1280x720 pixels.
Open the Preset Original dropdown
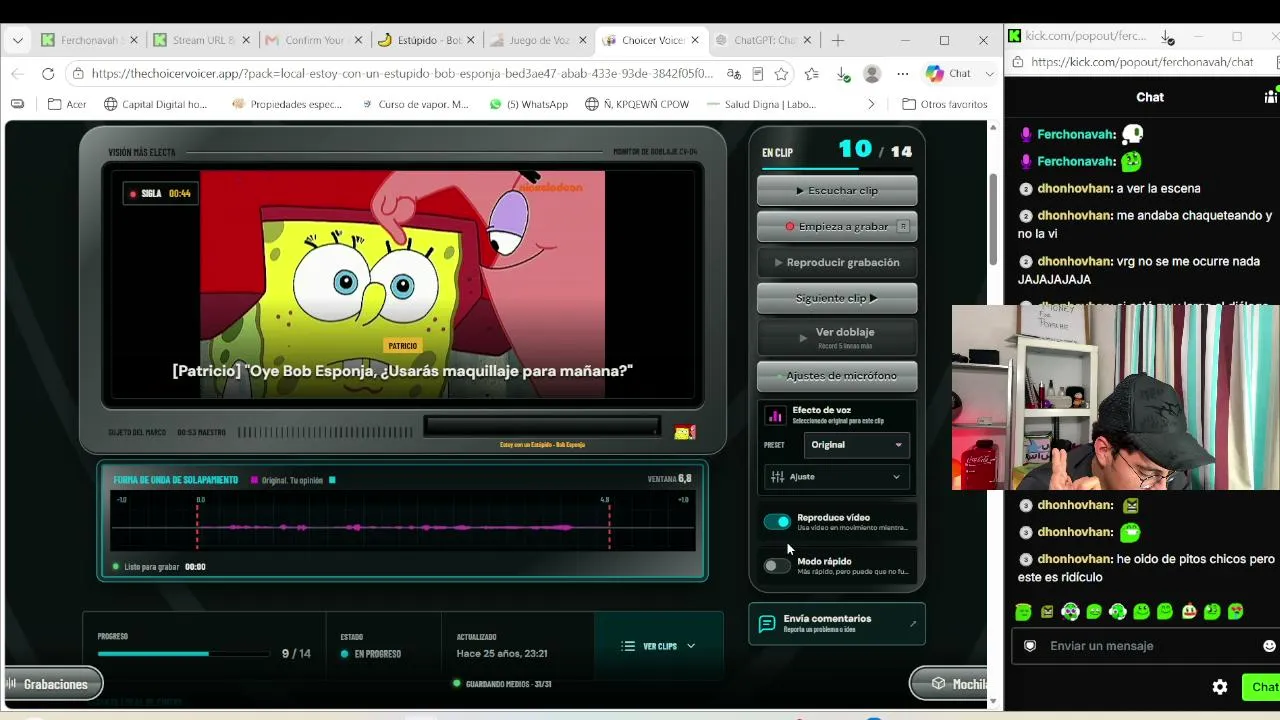(x=856, y=445)
